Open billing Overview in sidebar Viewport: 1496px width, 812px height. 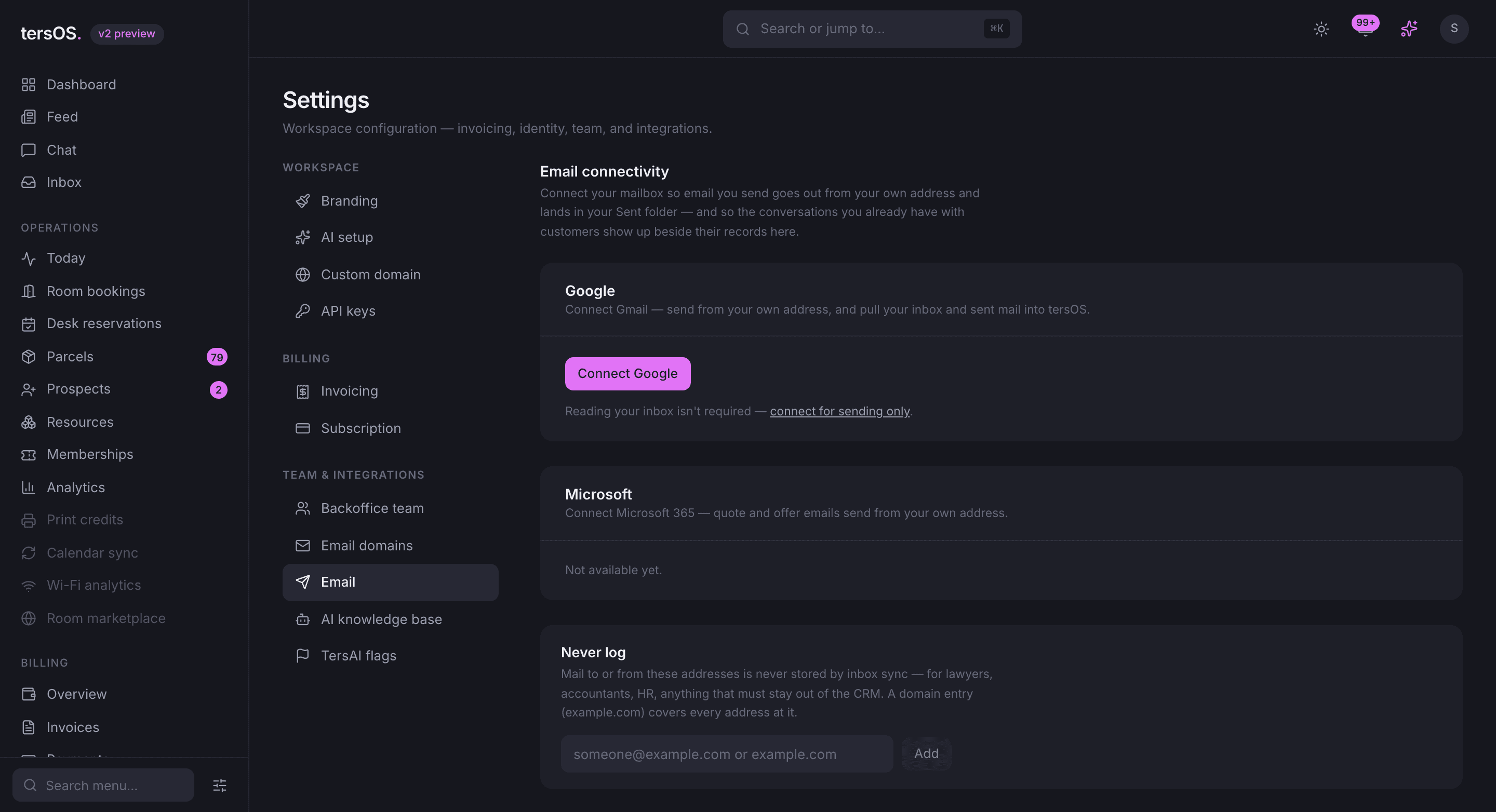click(x=124, y=694)
